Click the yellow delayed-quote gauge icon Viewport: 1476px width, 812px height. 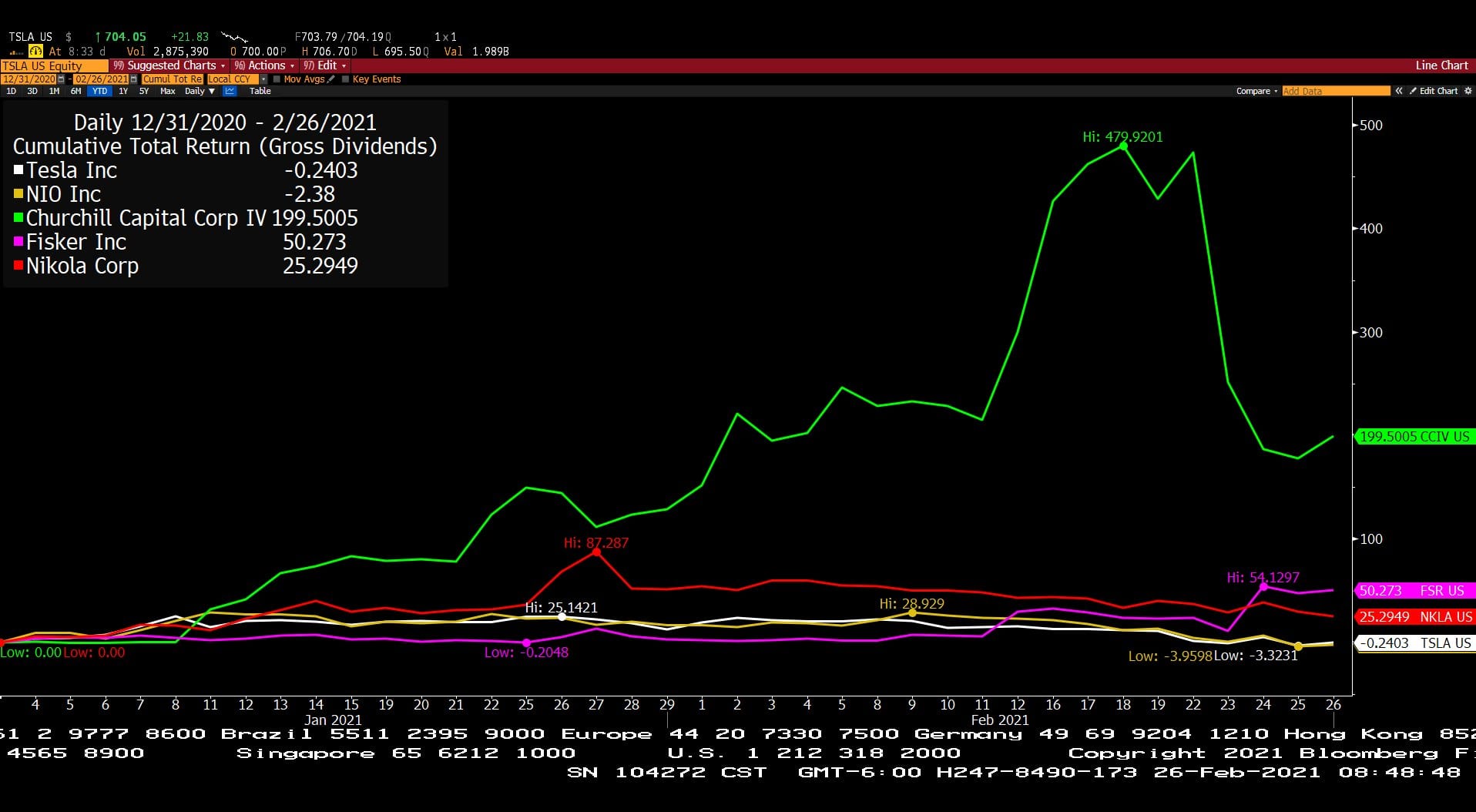point(36,51)
